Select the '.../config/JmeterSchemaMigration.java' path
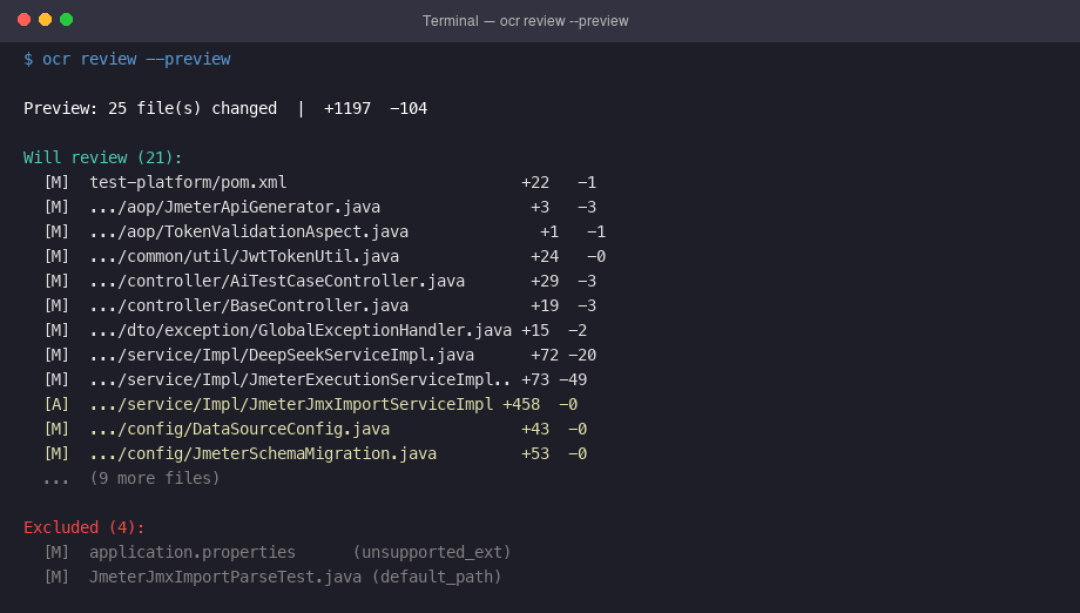This screenshot has width=1080, height=613. (263, 454)
